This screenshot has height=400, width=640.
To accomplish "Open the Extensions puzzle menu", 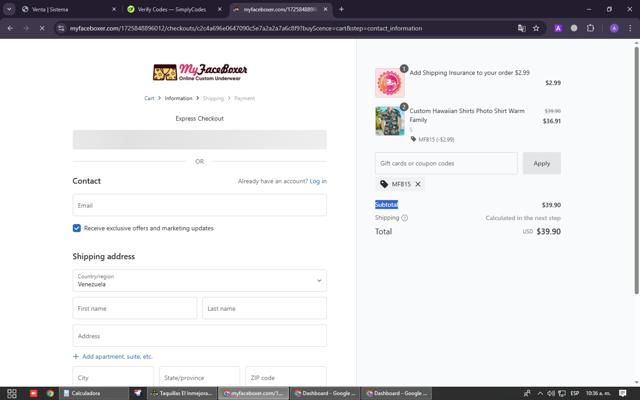I will pos(590,28).
